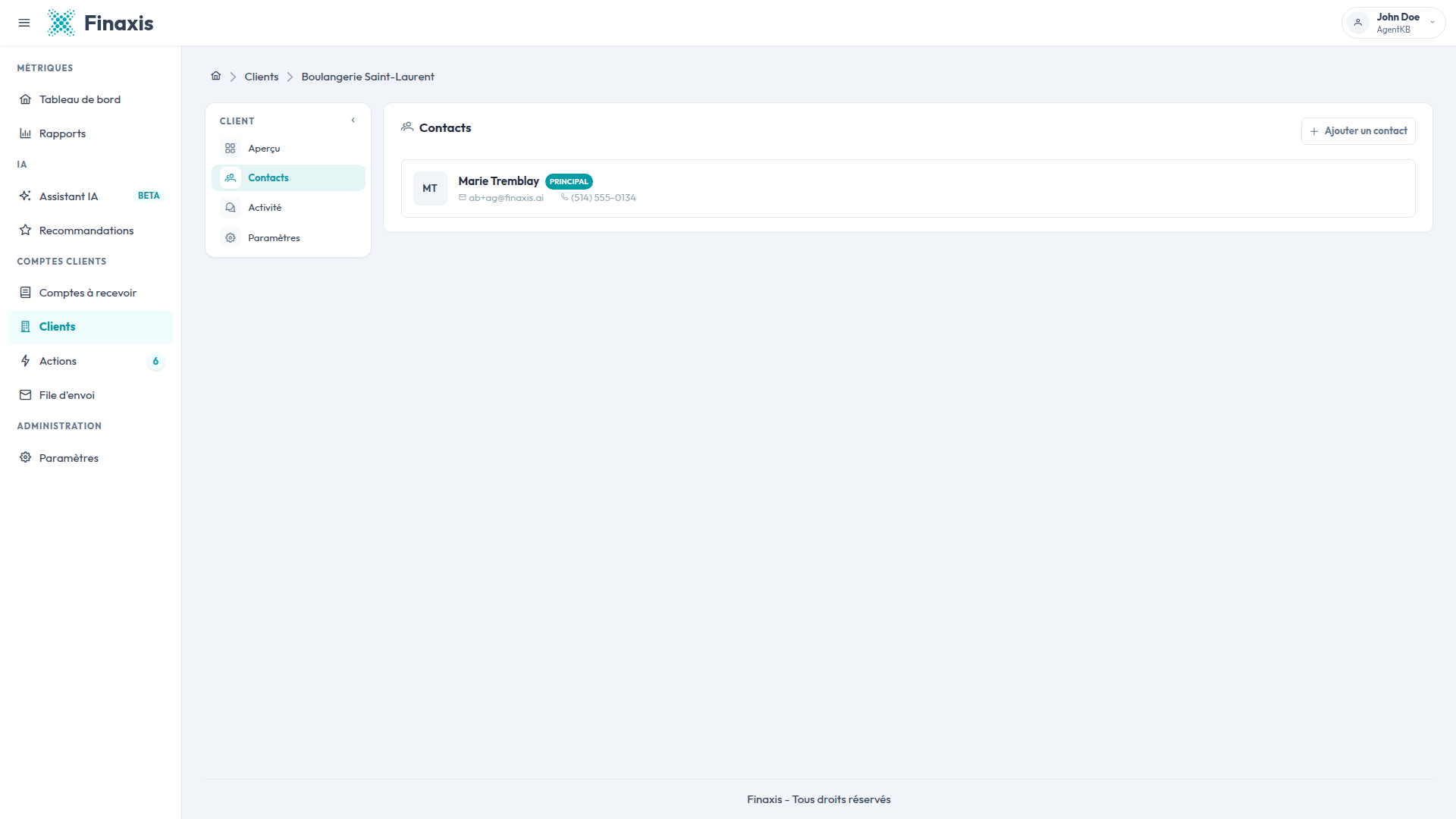Click the Tableau de bord house icon
This screenshot has width=1456, height=819.
26,99
